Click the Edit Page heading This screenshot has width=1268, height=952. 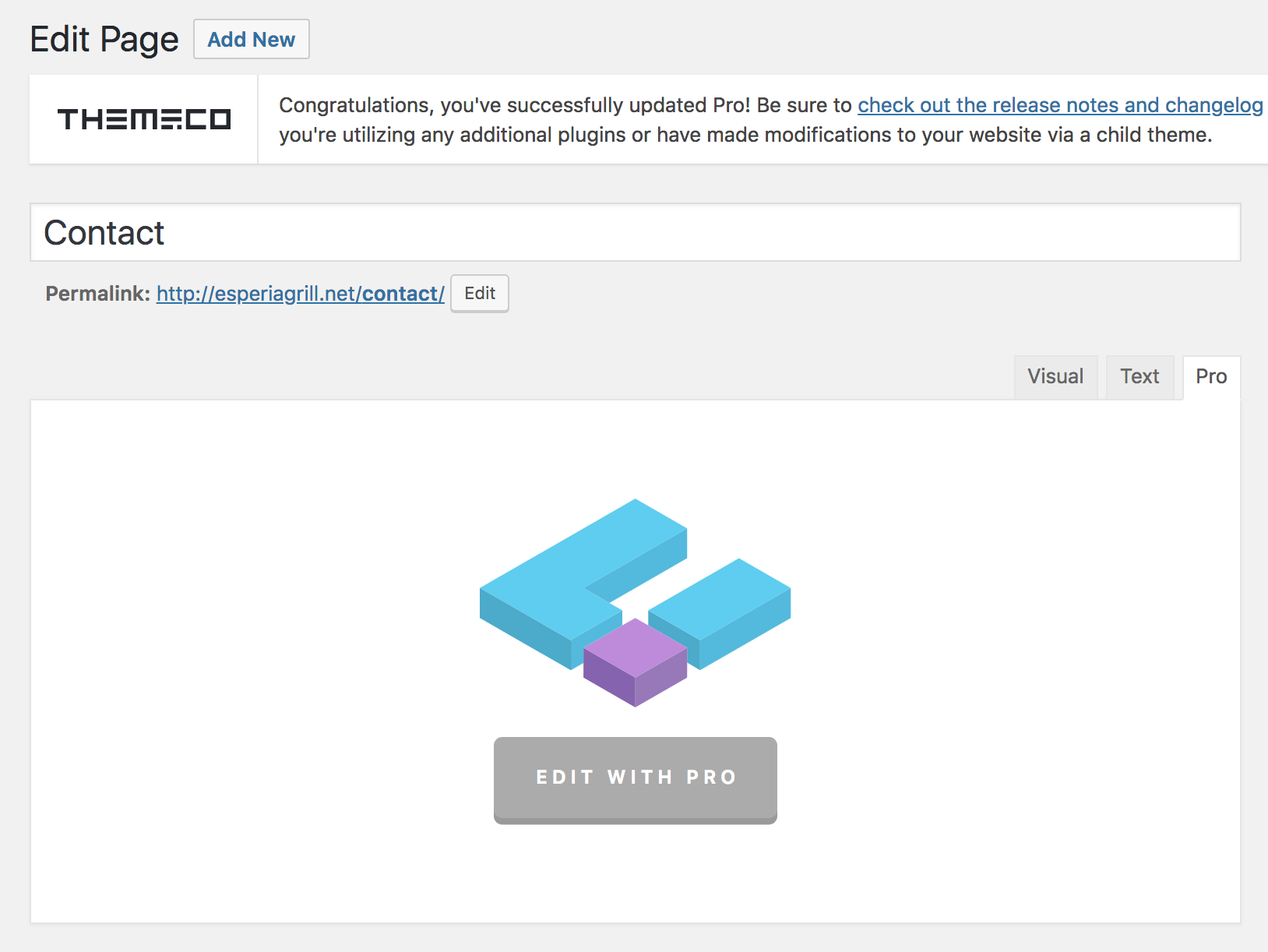[x=104, y=39]
